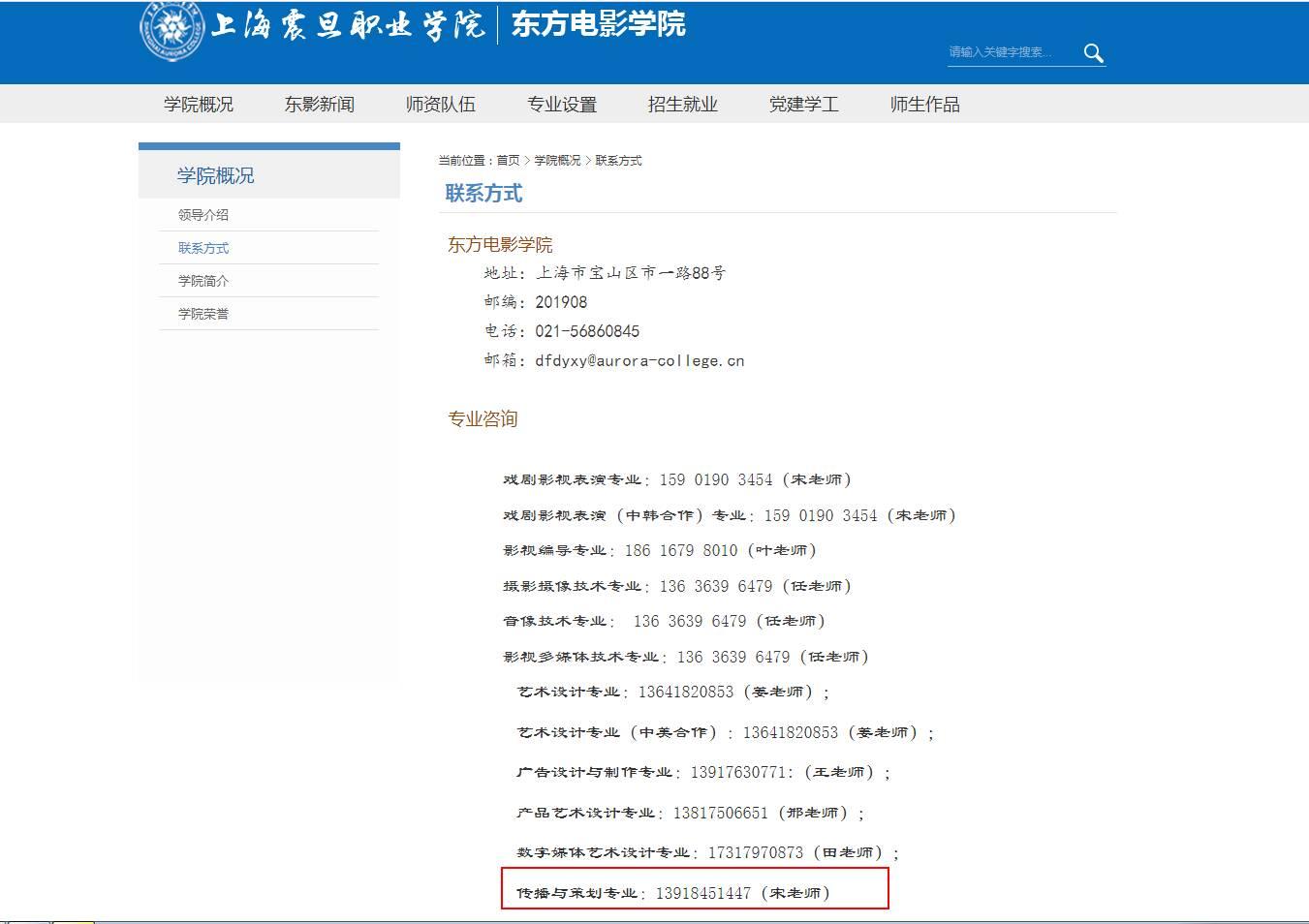Click the 专业咨询 section heading

click(x=483, y=419)
